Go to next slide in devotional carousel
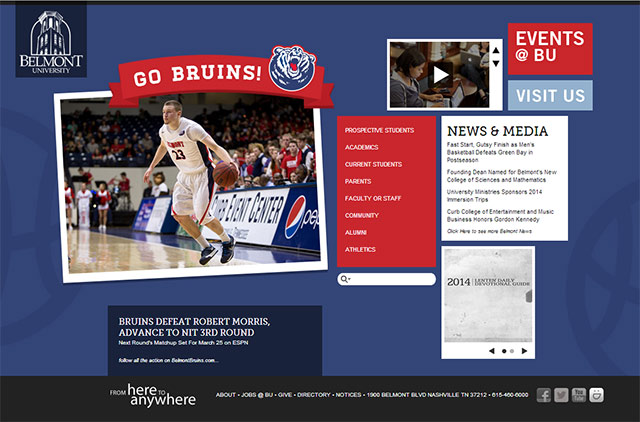640x422 pixels. 524,351
